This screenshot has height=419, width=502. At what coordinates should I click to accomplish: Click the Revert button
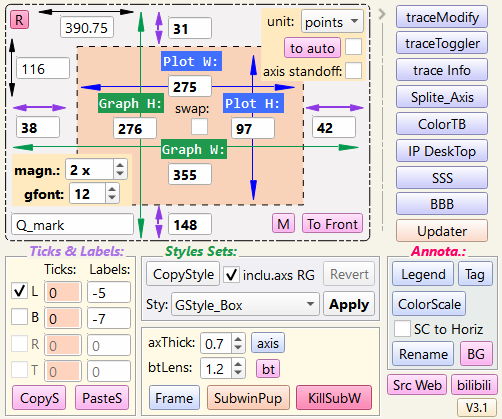[349, 274]
